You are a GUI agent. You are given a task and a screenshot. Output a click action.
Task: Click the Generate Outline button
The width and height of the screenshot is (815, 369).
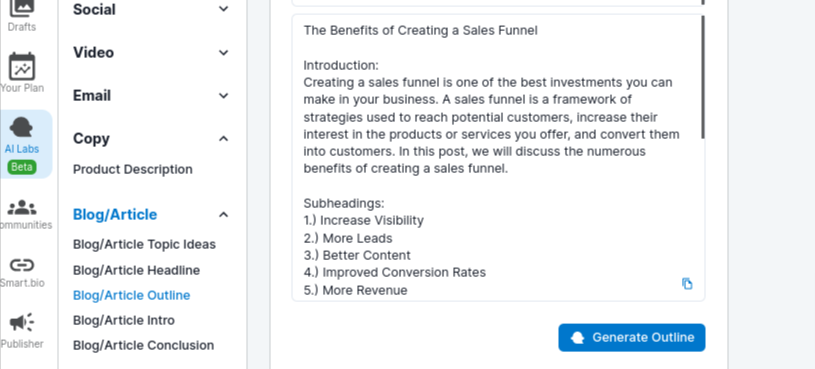[x=632, y=338]
